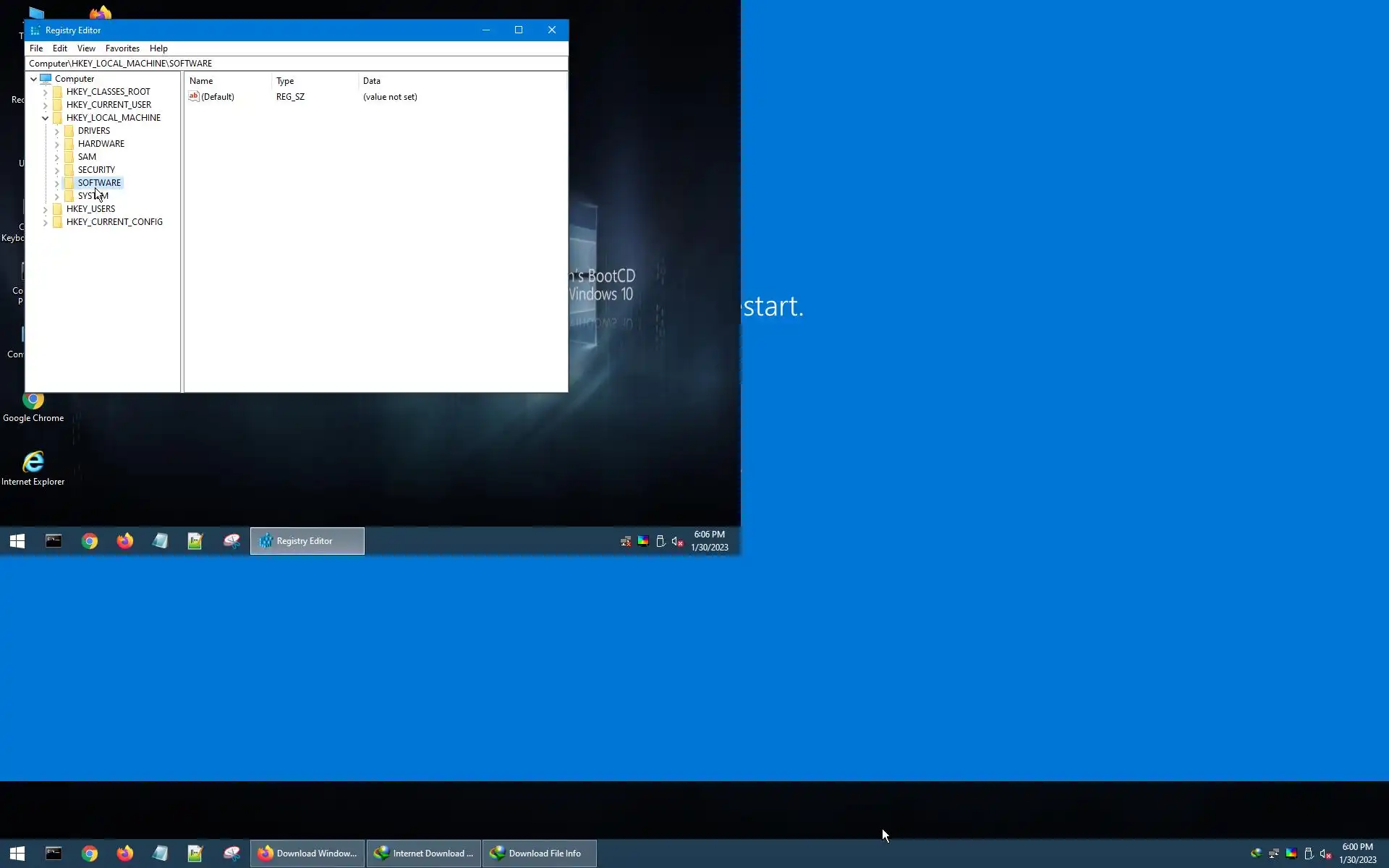1389x868 pixels.
Task: Click muted volume icon in bottom system tray
Action: click(1325, 854)
